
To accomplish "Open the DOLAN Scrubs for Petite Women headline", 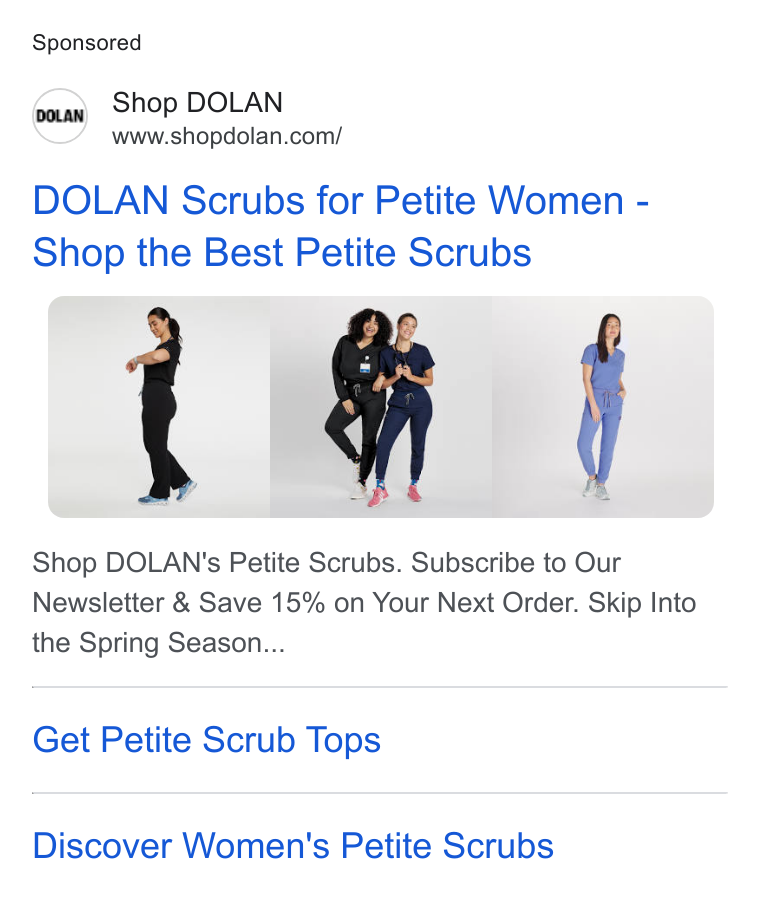I will click(340, 201).
